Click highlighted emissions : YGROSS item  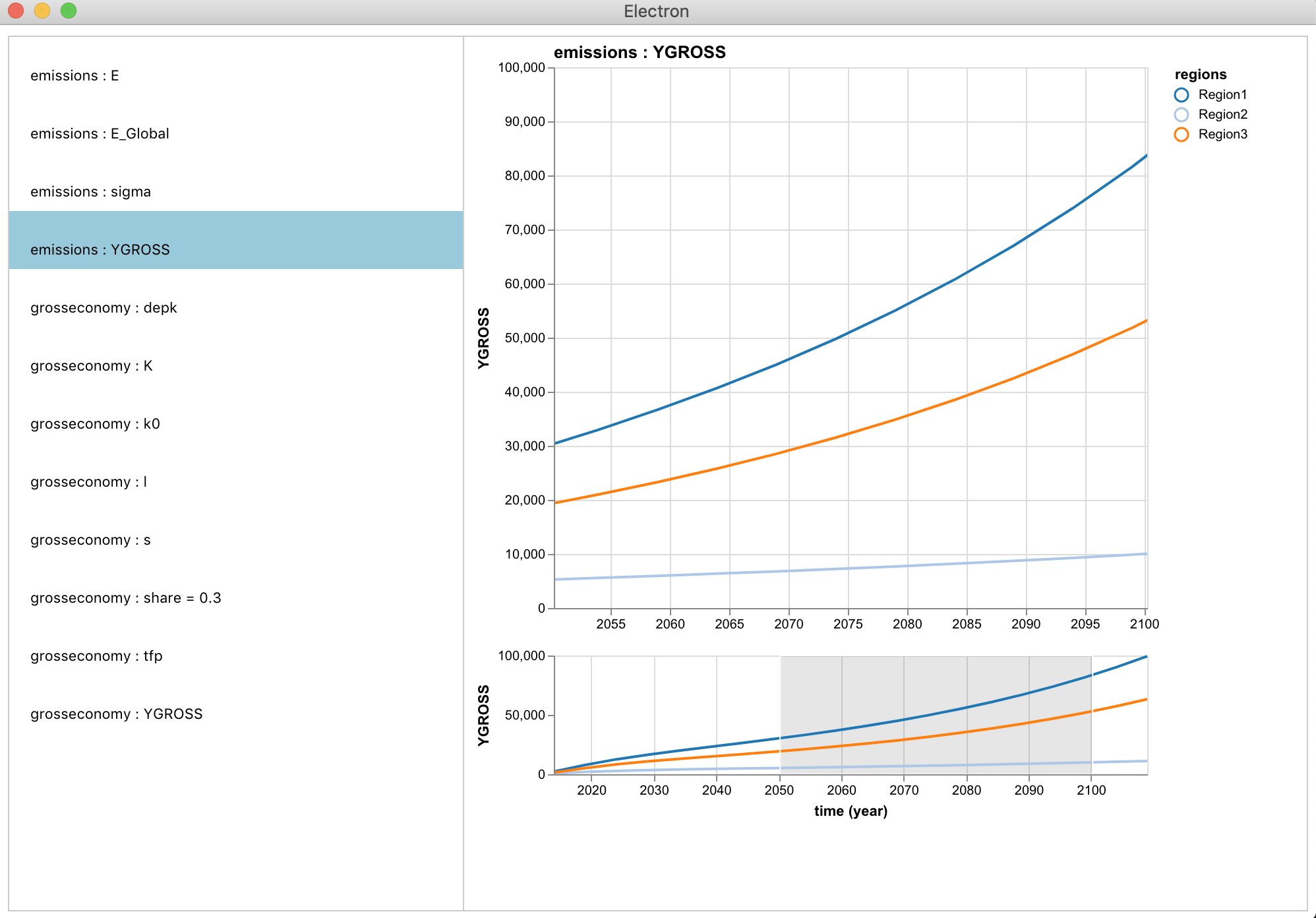100,250
